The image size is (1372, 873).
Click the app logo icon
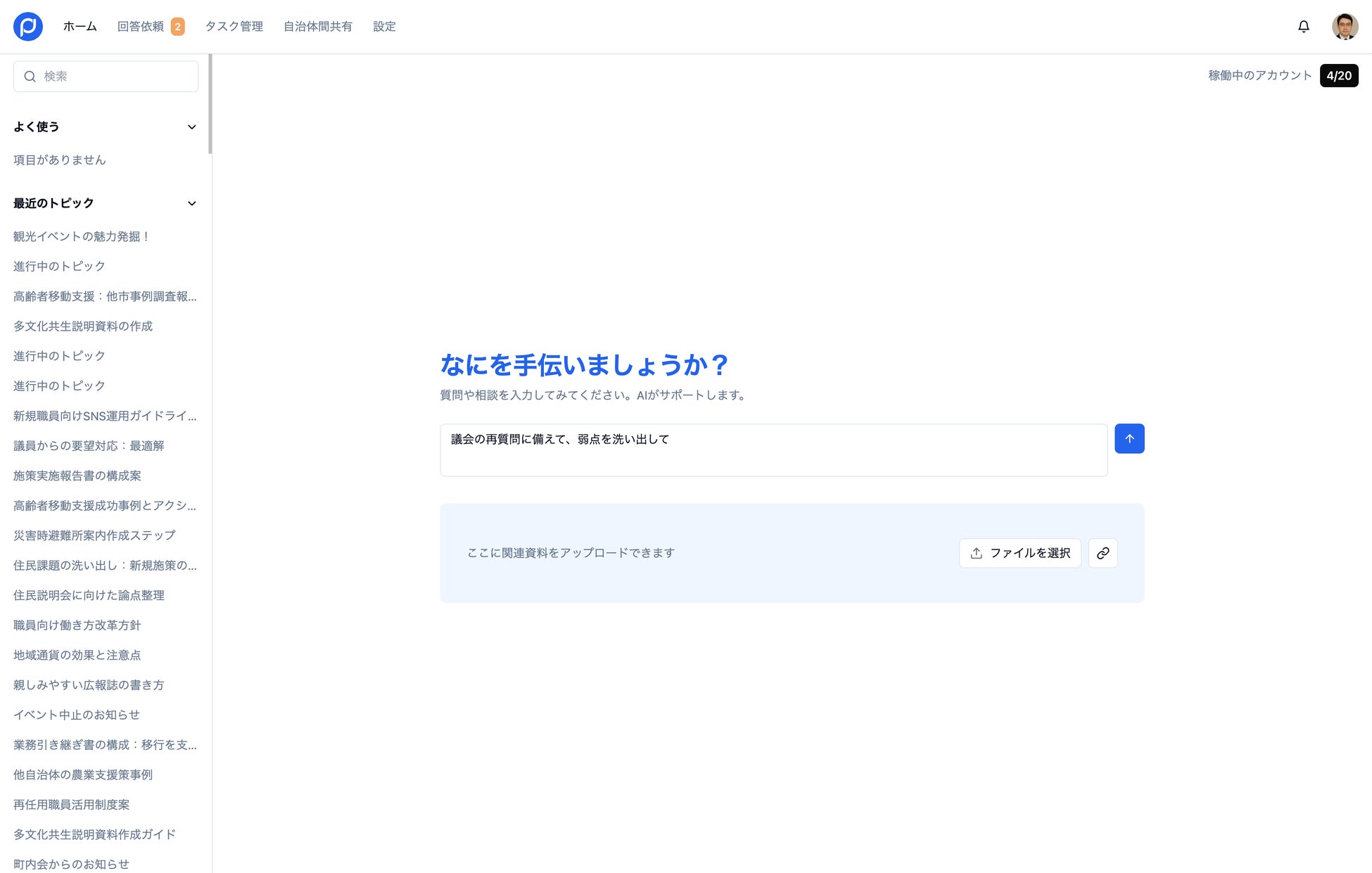click(x=28, y=27)
